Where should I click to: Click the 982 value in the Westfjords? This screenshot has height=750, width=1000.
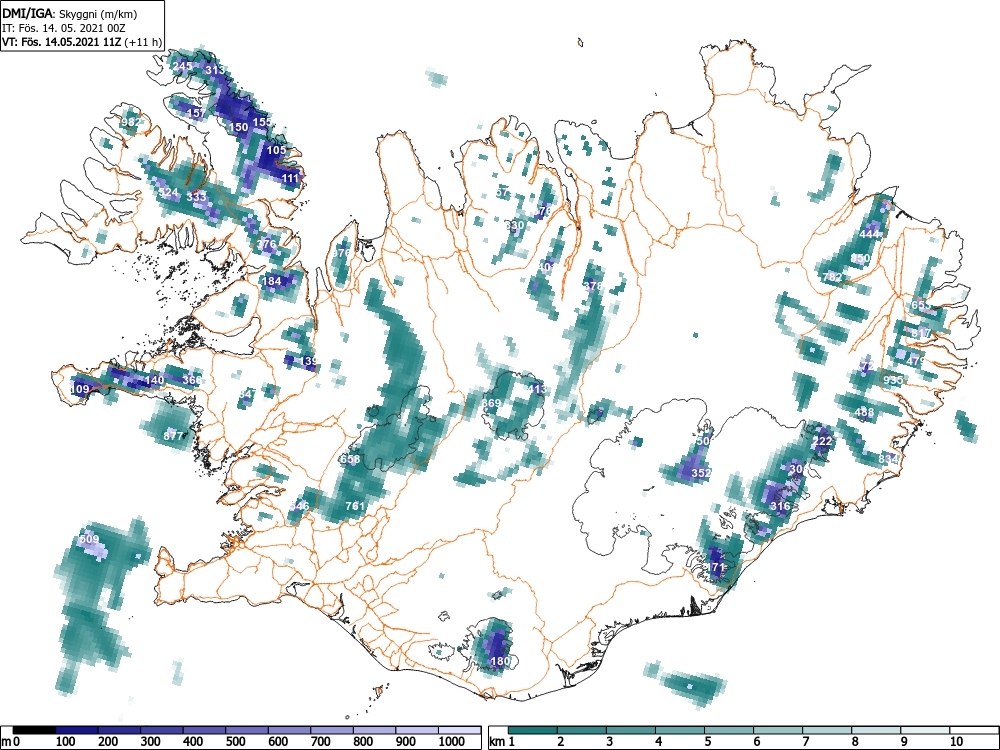(x=130, y=122)
